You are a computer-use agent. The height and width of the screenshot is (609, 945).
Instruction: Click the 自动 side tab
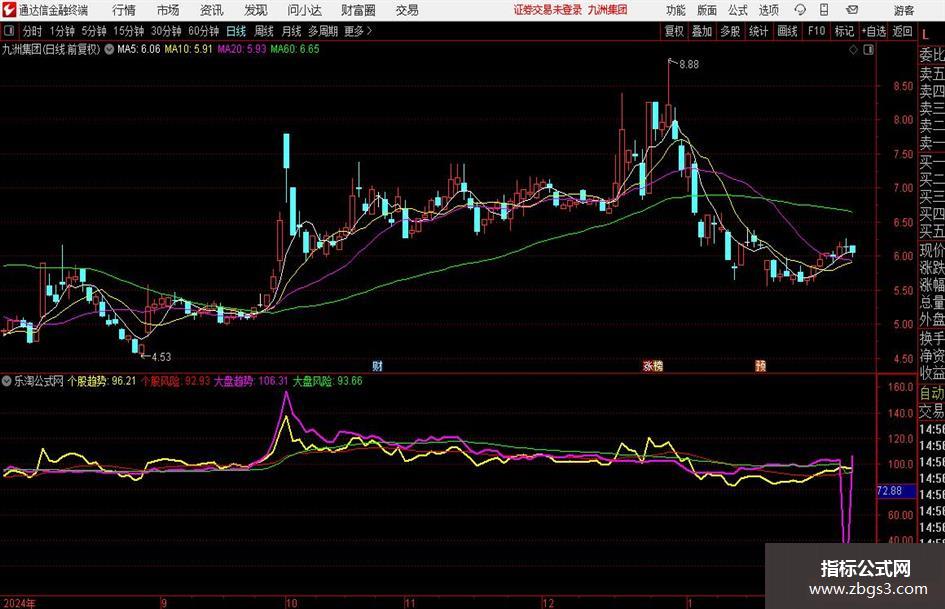(932, 393)
